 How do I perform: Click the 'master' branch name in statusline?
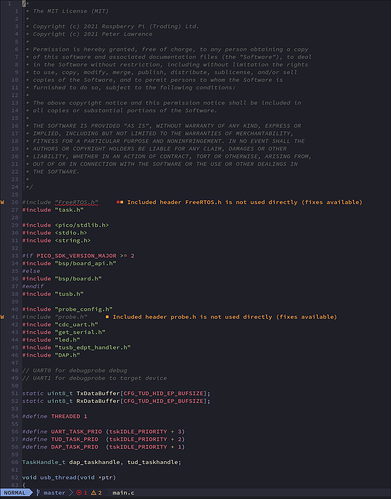point(54,493)
